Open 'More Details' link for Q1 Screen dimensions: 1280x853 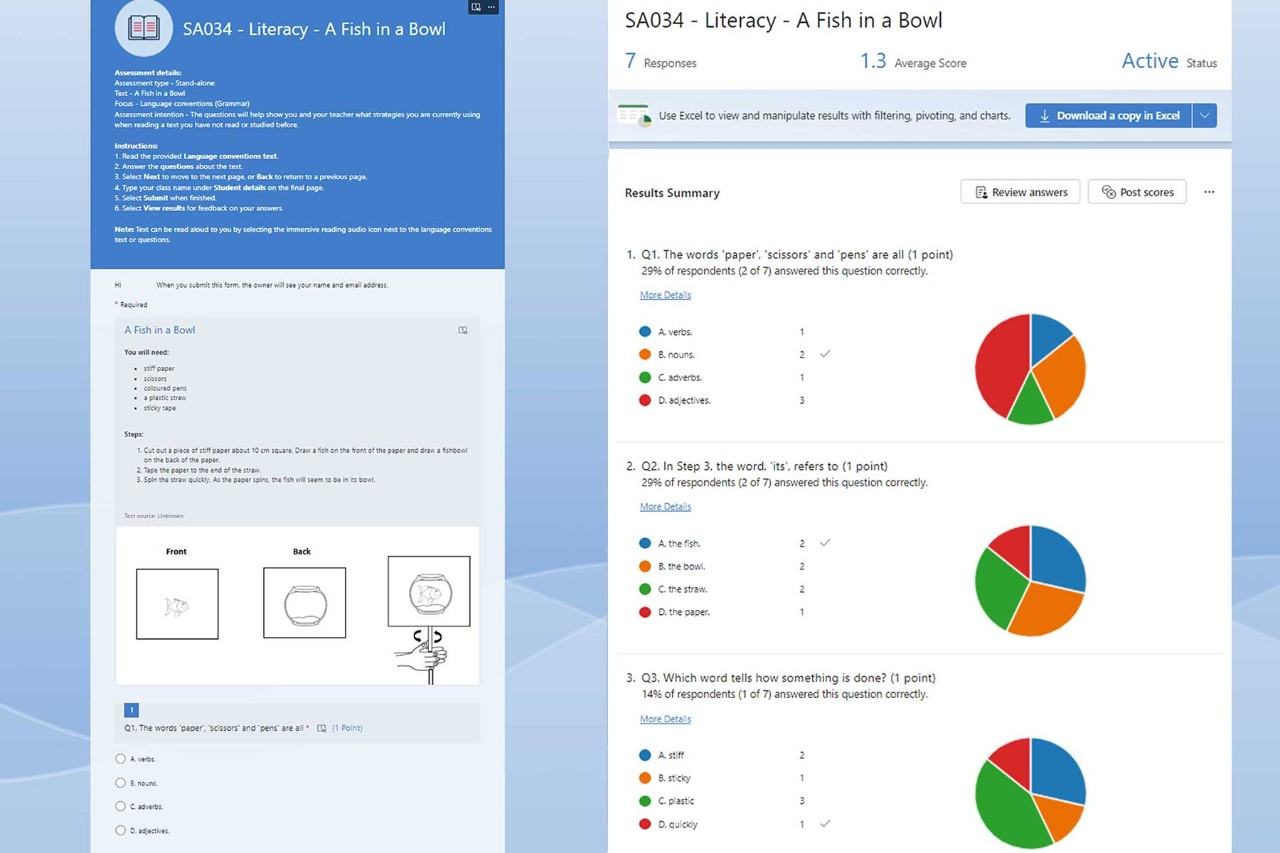pyautogui.click(x=665, y=295)
